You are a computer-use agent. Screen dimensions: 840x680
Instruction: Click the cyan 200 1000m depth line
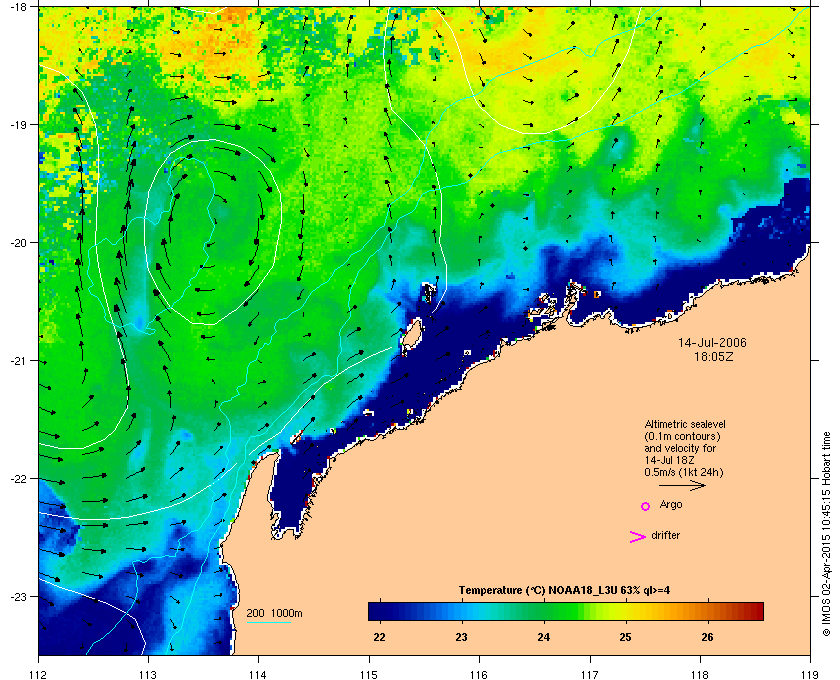pos(269,623)
